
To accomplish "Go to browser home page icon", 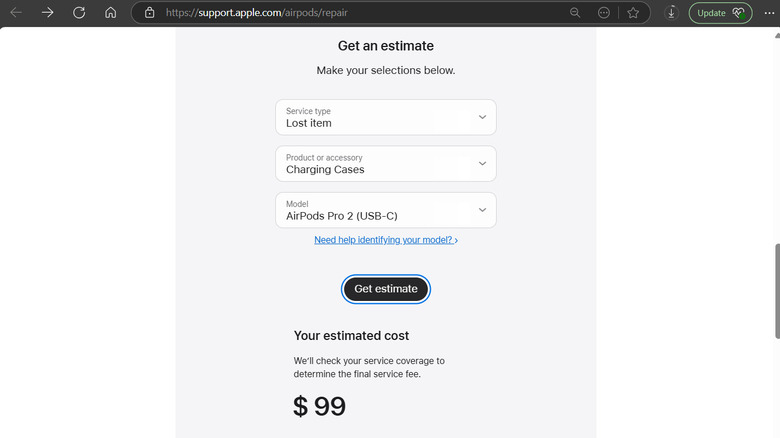I will pyautogui.click(x=110, y=13).
